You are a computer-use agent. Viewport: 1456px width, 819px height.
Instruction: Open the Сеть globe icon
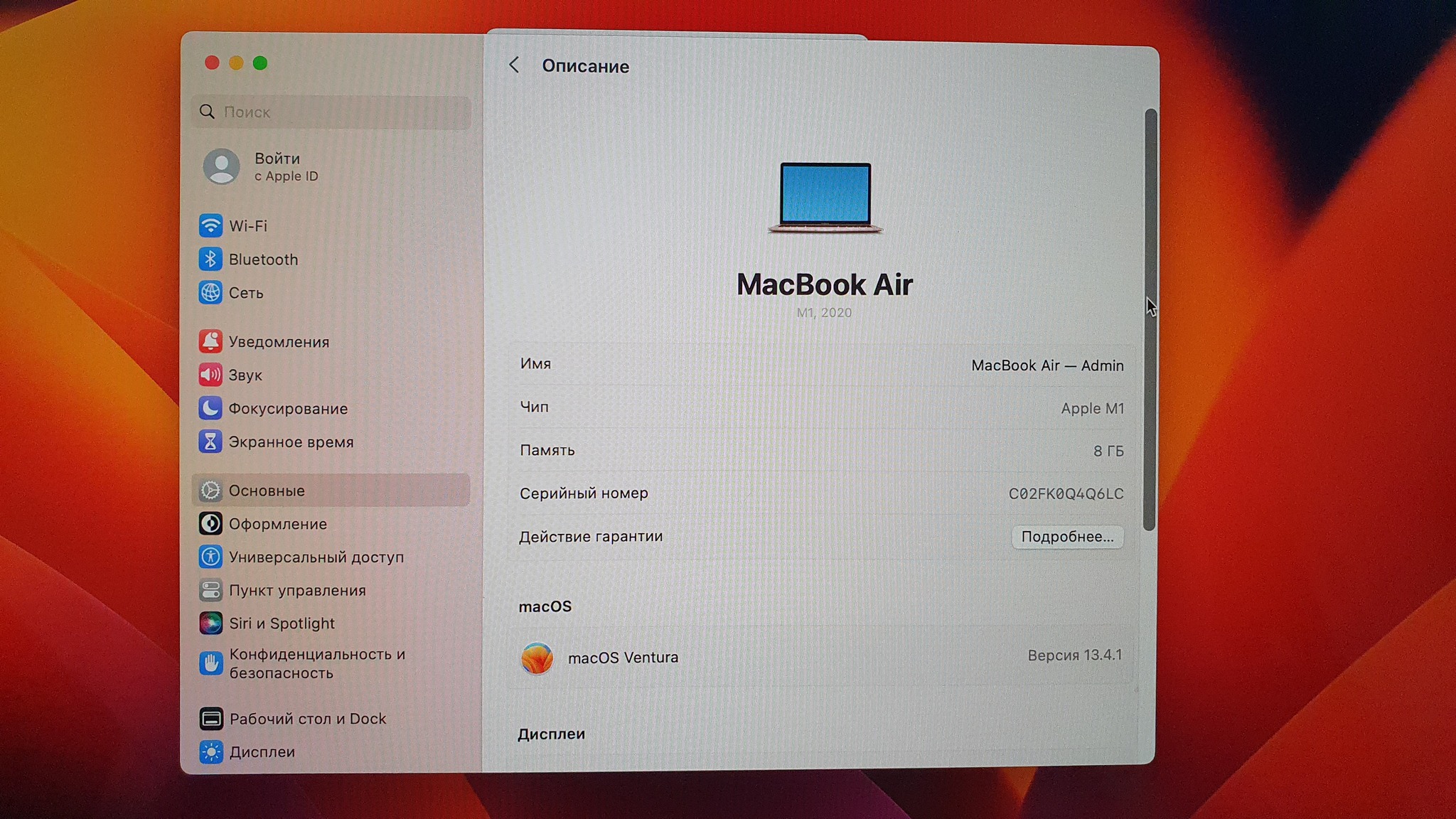click(x=210, y=292)
